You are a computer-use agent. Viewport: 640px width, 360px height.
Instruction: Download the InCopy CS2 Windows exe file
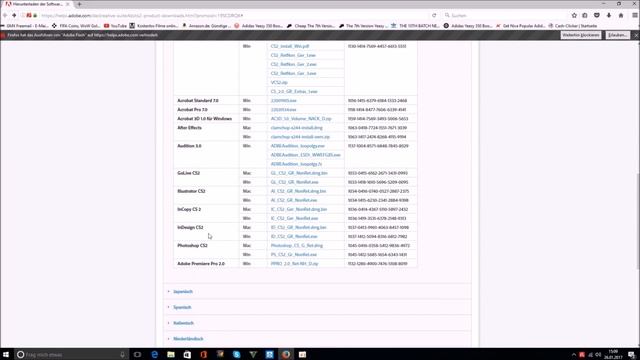[294, 218]
